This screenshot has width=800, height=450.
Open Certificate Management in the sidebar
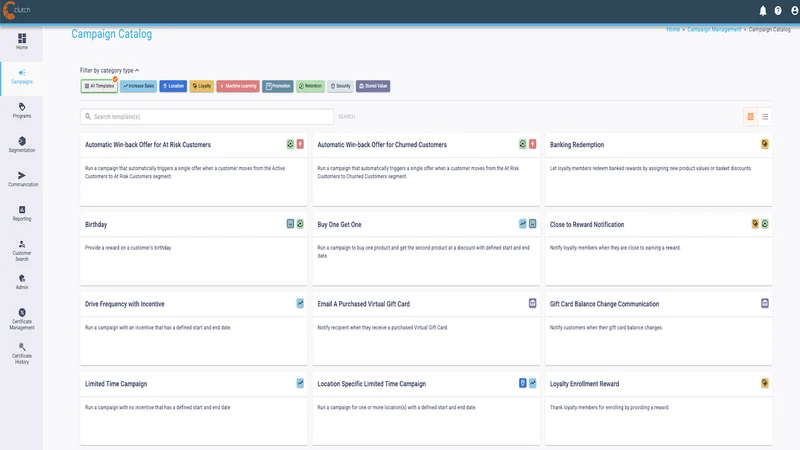pos(22,319)
